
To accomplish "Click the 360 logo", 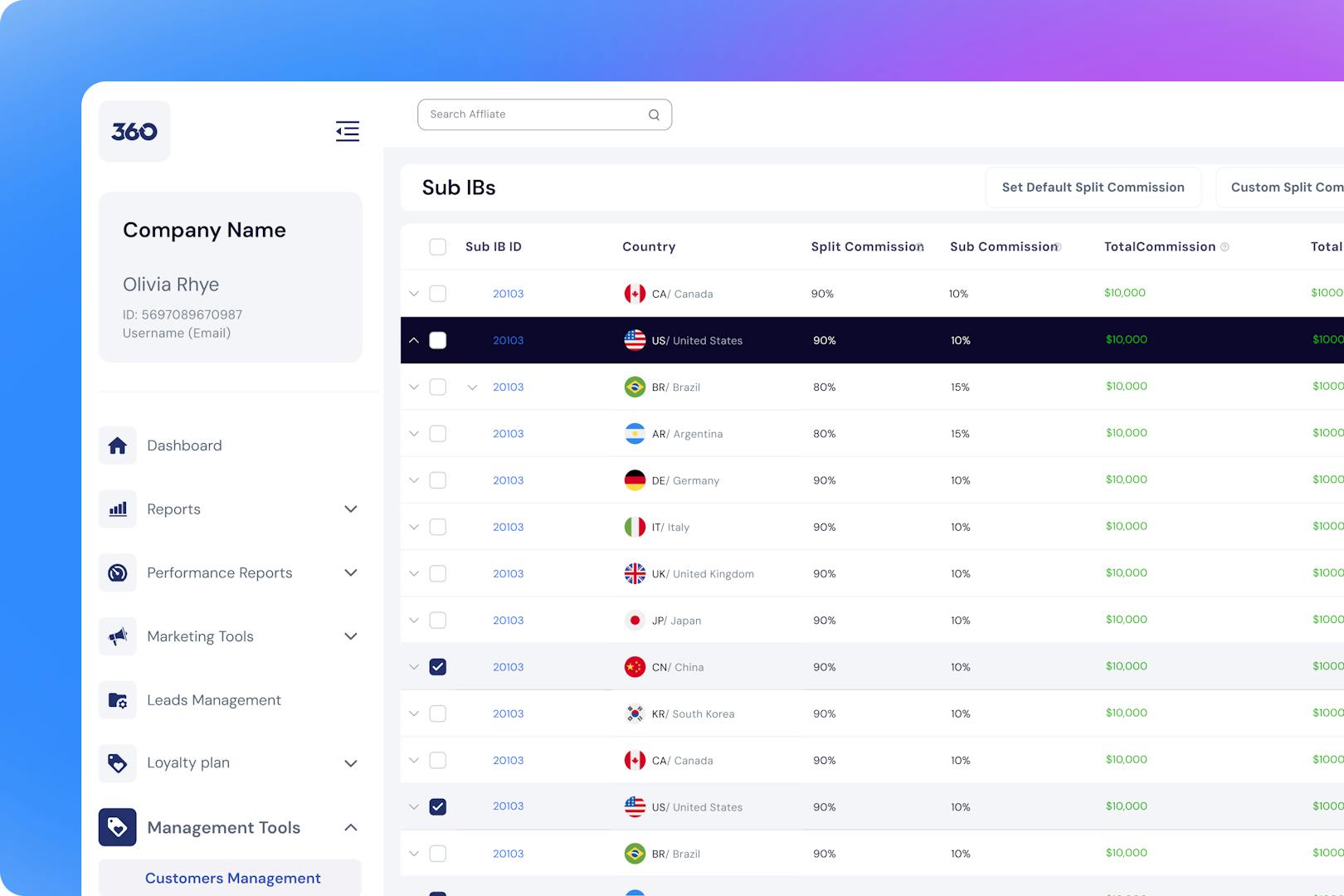I will tap(134, 131).
